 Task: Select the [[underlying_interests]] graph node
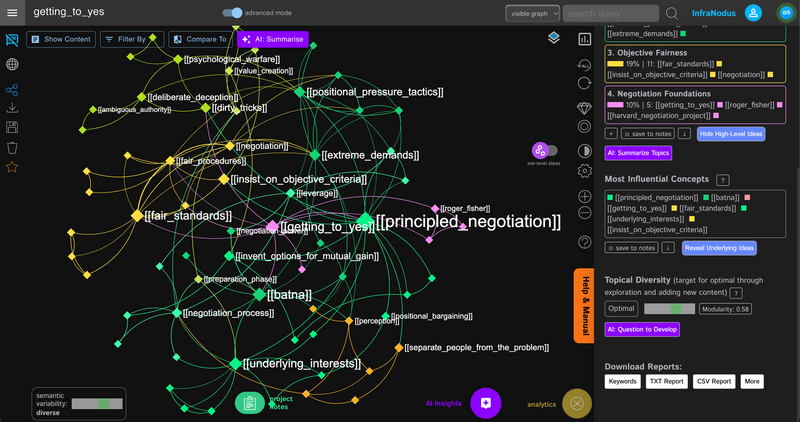click(x=235, y=363)
